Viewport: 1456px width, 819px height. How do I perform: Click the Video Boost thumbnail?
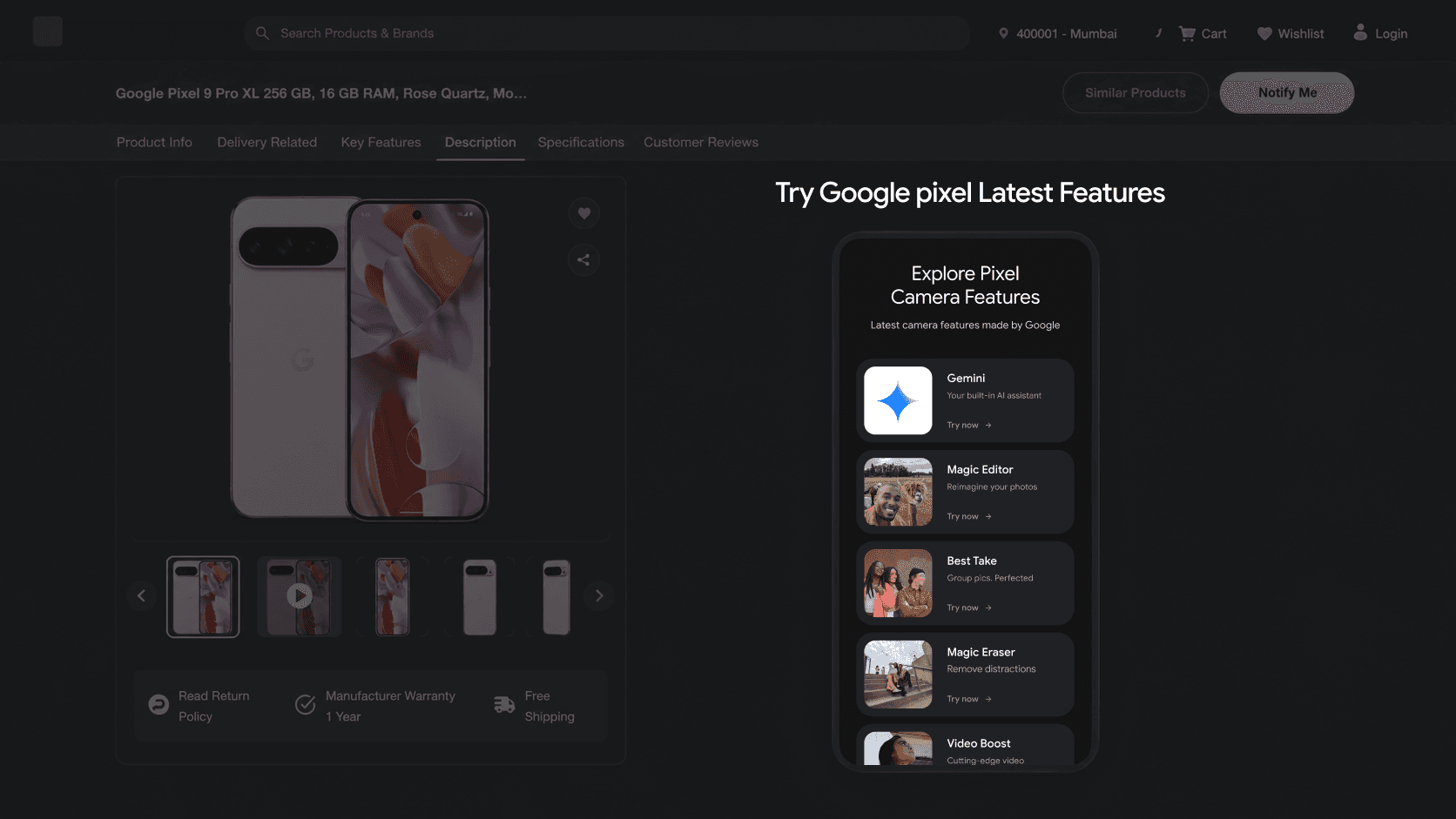tap(898, 749)
